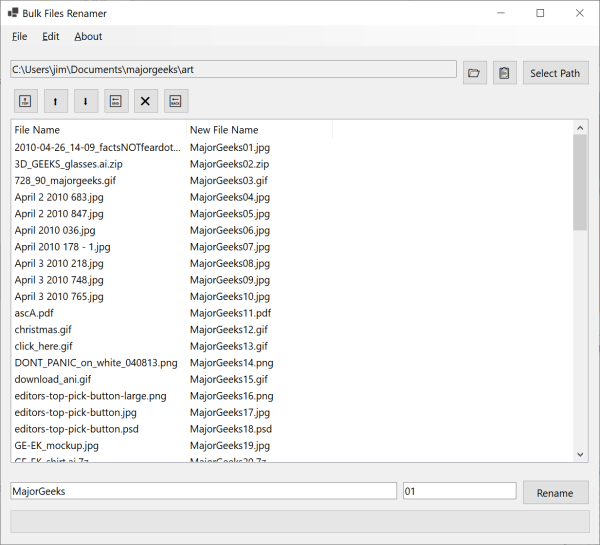Click new name MajorGeeks03.gif
Viewport: 600px width, 545px height.
tap(229, 180)
